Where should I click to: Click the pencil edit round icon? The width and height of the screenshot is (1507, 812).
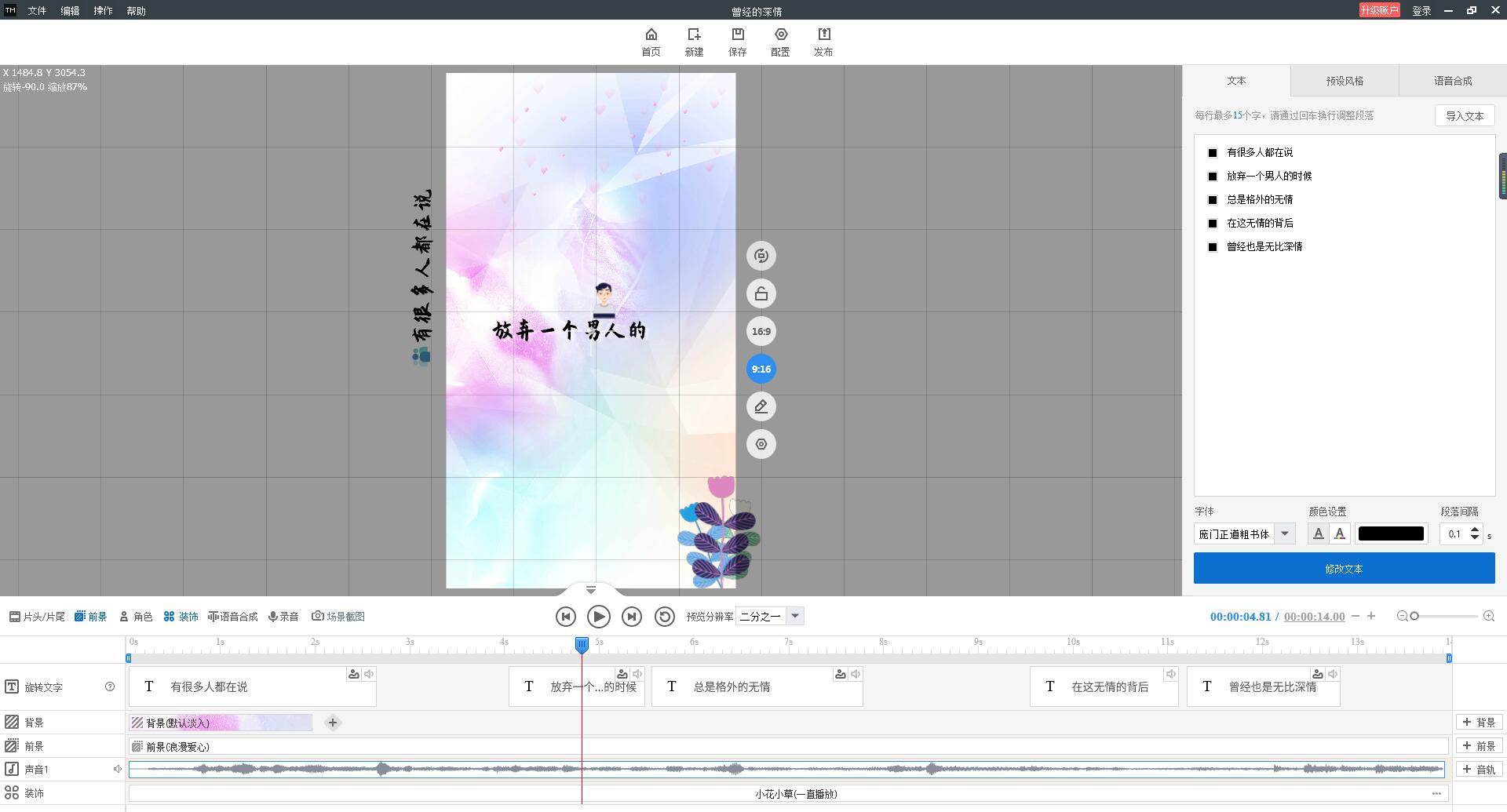coord(761,406)
